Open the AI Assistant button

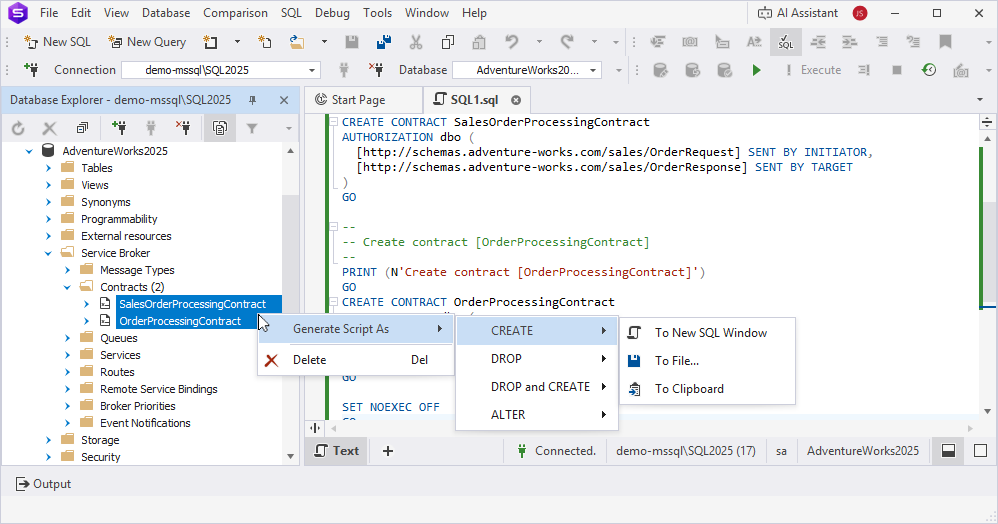click(798, 13)
